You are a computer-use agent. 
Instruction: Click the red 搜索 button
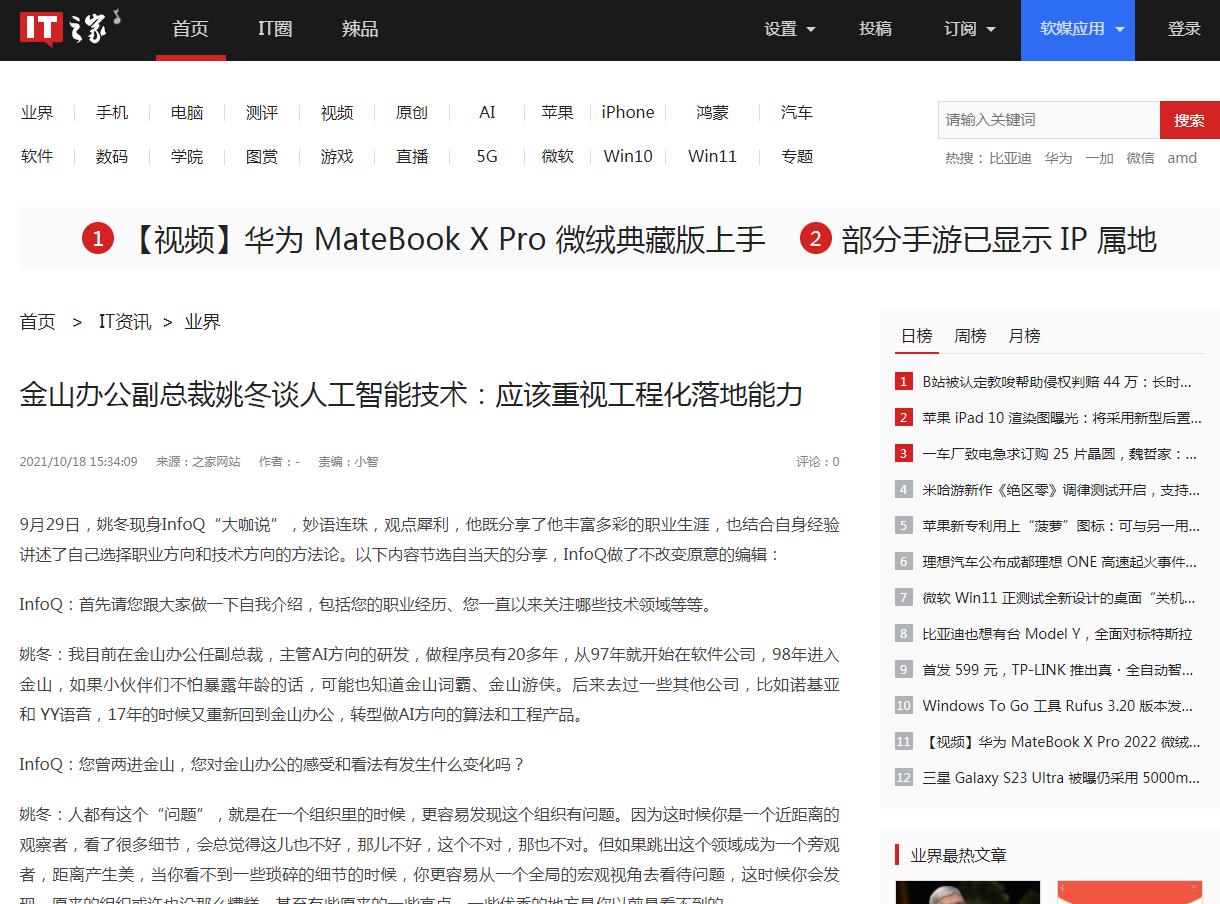coord(1190,120)
